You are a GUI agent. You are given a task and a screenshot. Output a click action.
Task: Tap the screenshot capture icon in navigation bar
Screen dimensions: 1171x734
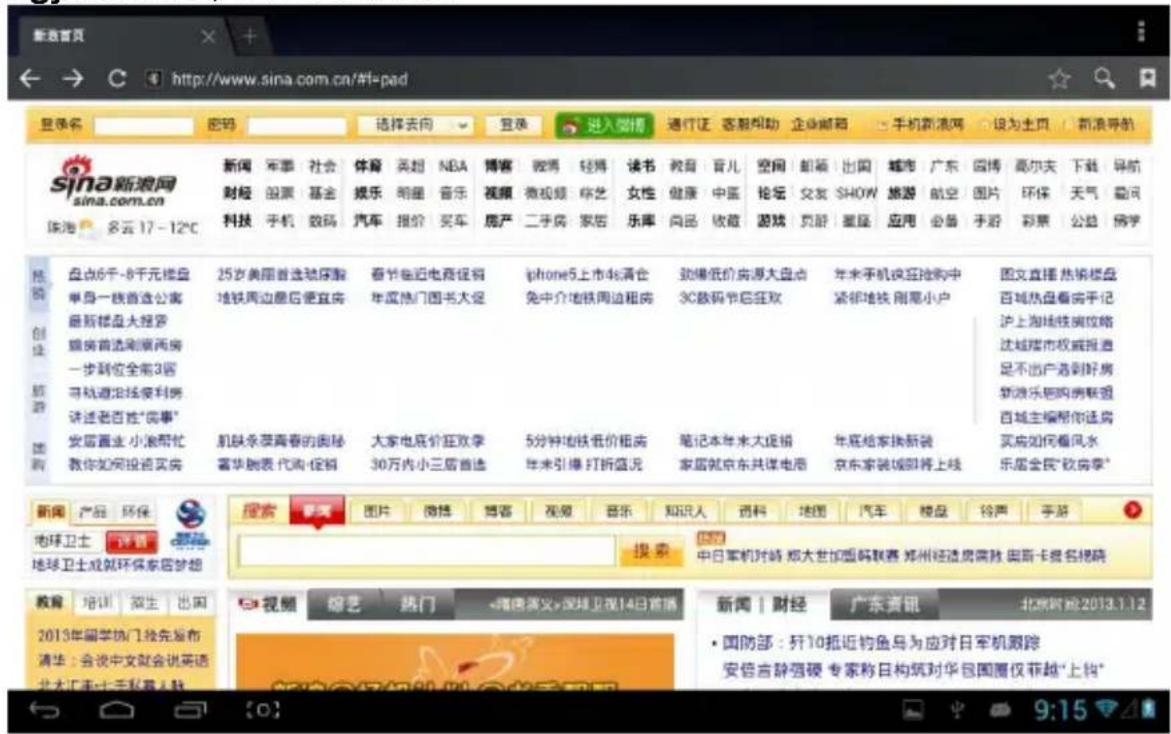click(263, 709)
